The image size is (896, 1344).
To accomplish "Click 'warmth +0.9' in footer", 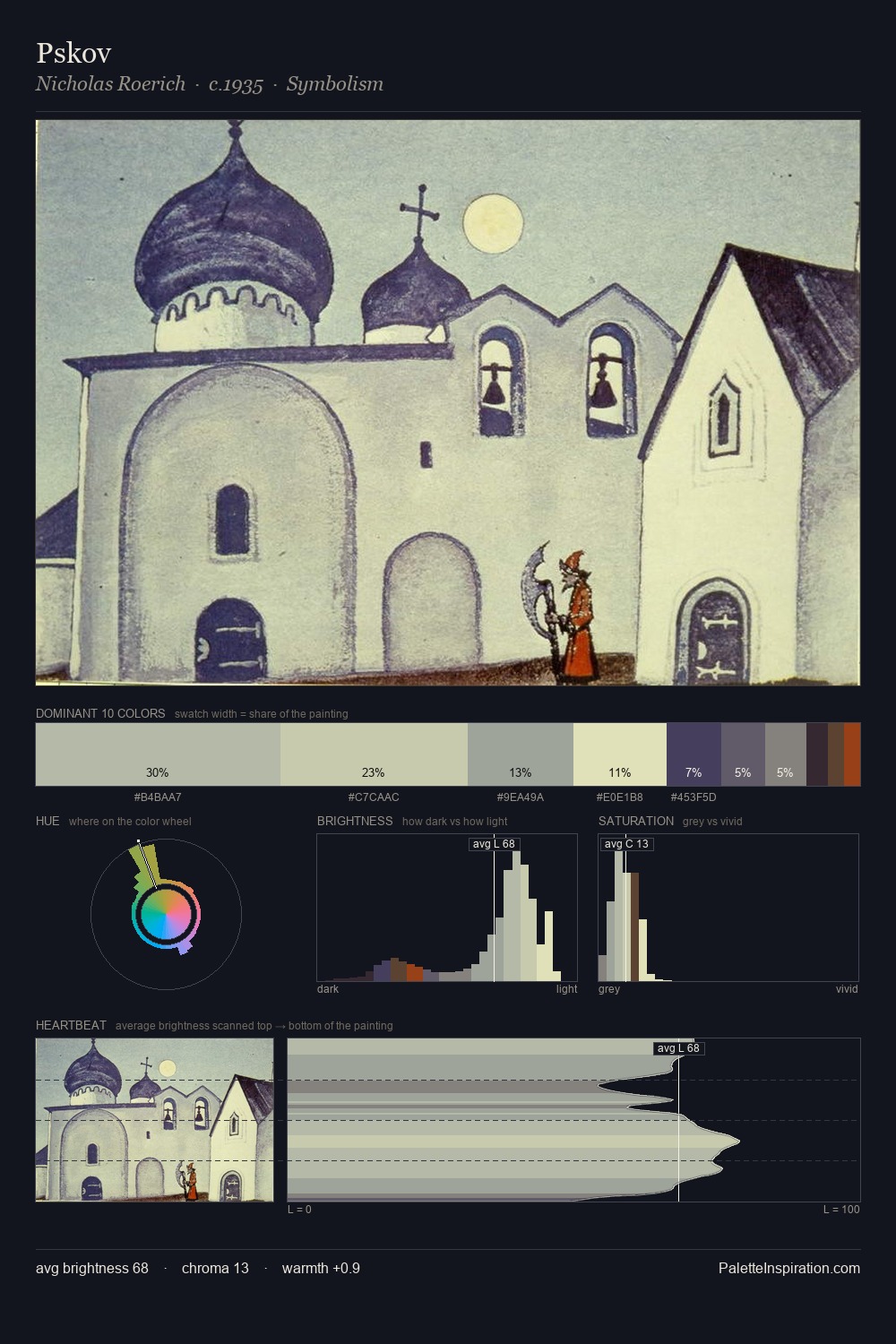I will point(321,1268).
